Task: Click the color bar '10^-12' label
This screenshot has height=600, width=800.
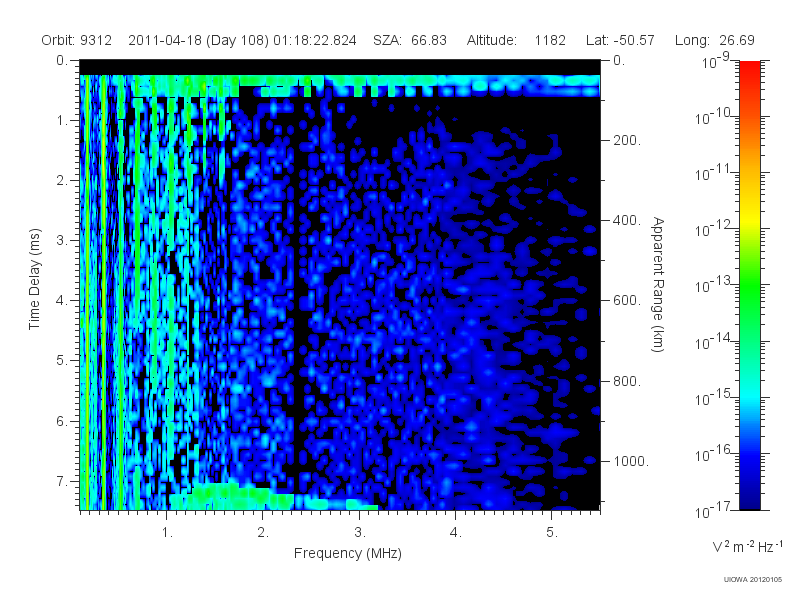Action: pyautogui.click(x=714, y=230)
